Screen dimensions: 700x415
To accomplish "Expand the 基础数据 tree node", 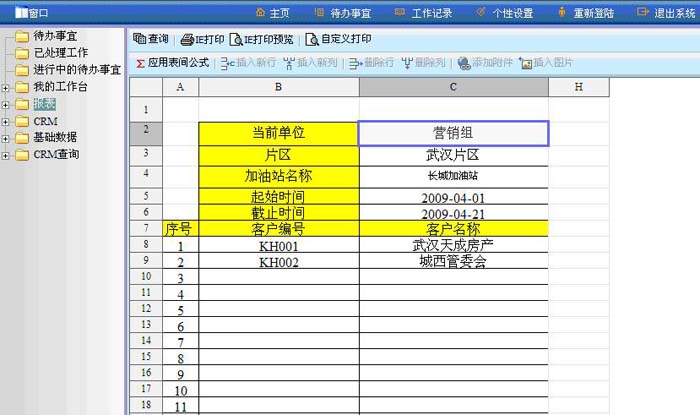I will pos(6,138).
